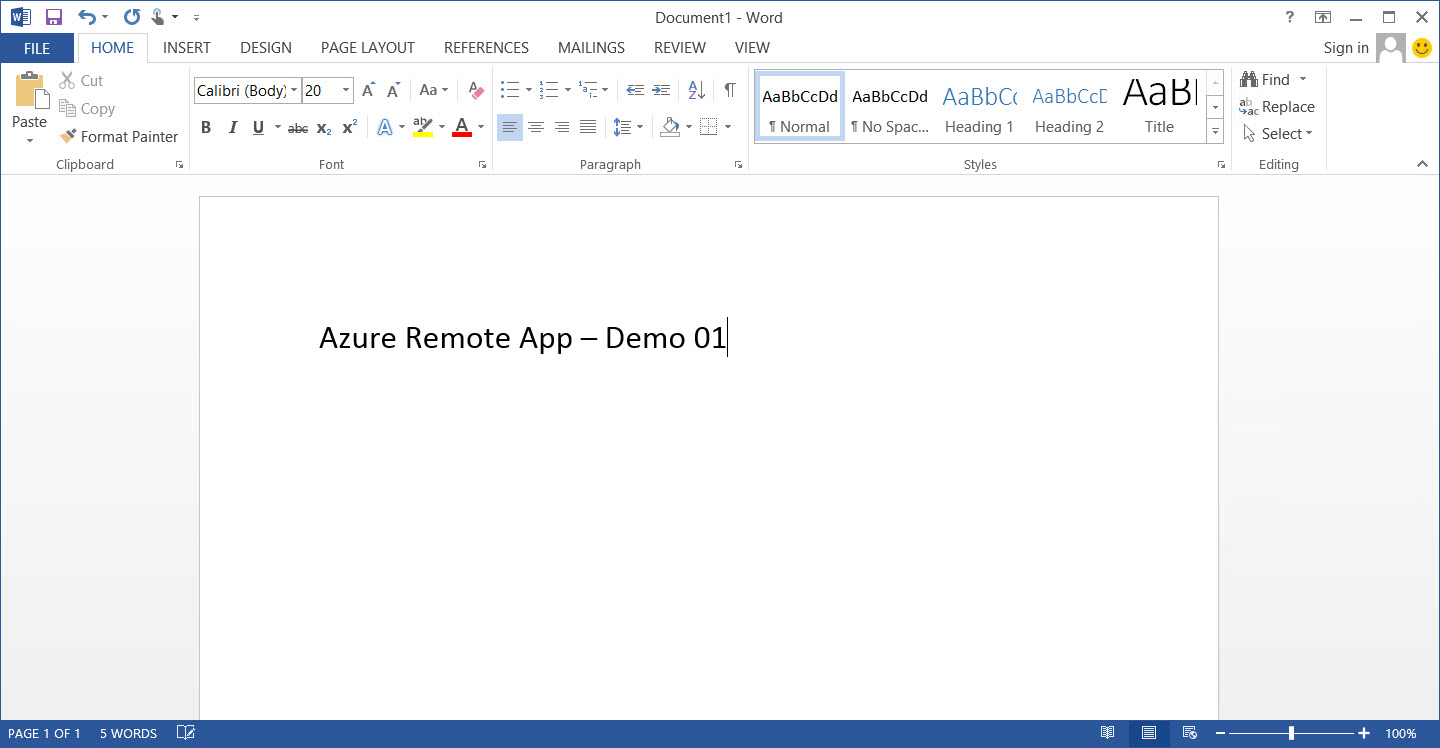
Task: Click the Clear Formatting eraser icon
Action: 476,91
